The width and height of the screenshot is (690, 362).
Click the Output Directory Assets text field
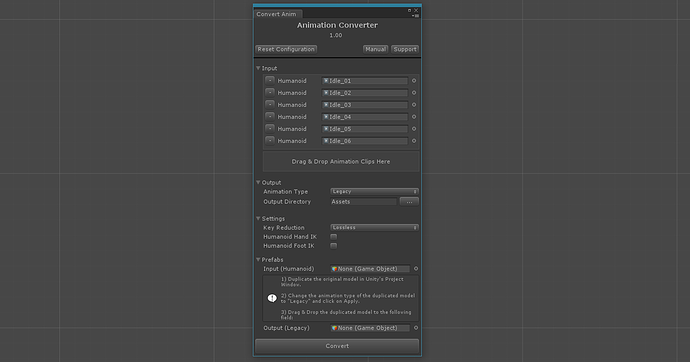coord(363,201)
